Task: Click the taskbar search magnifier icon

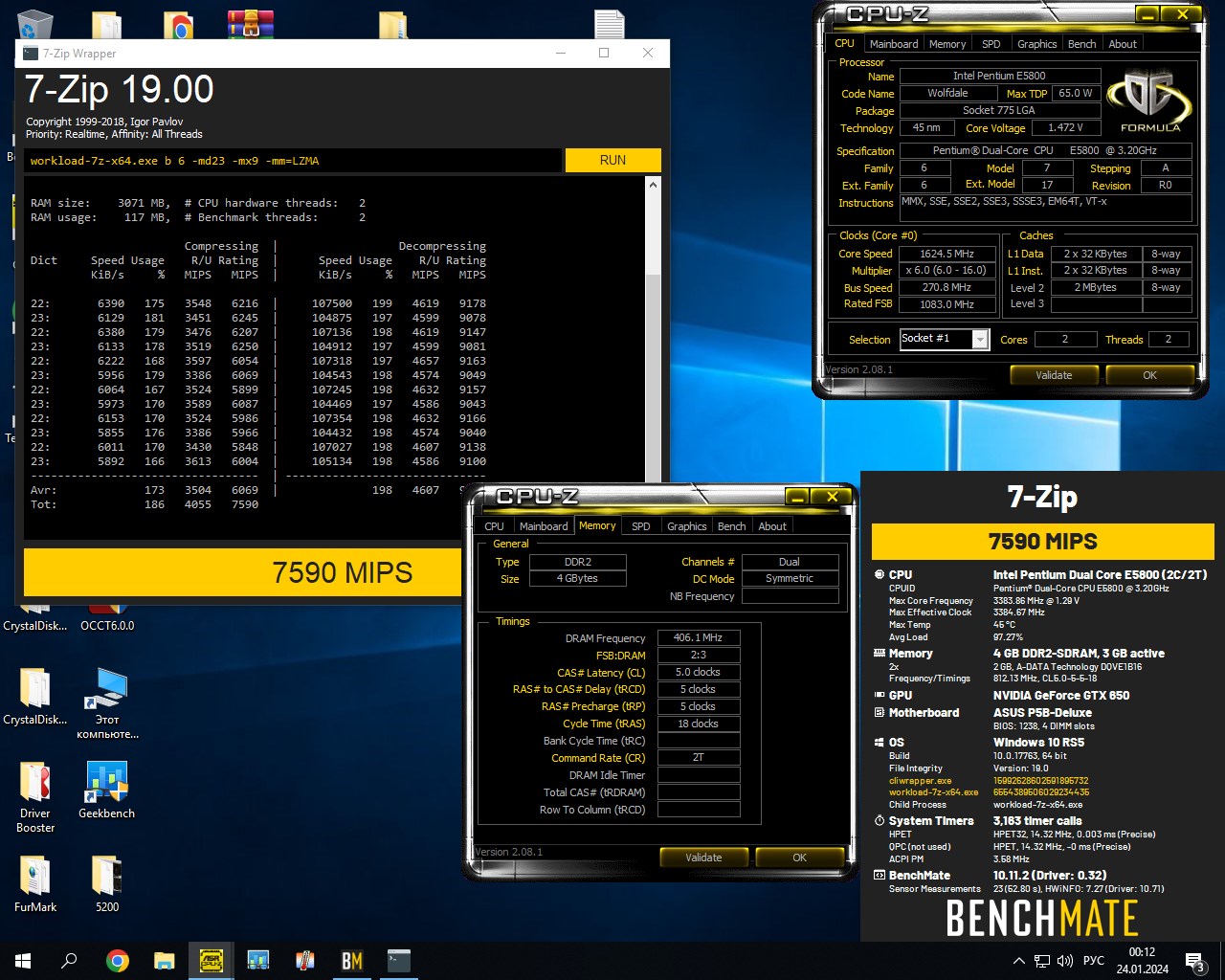Action: coord(69,961)
